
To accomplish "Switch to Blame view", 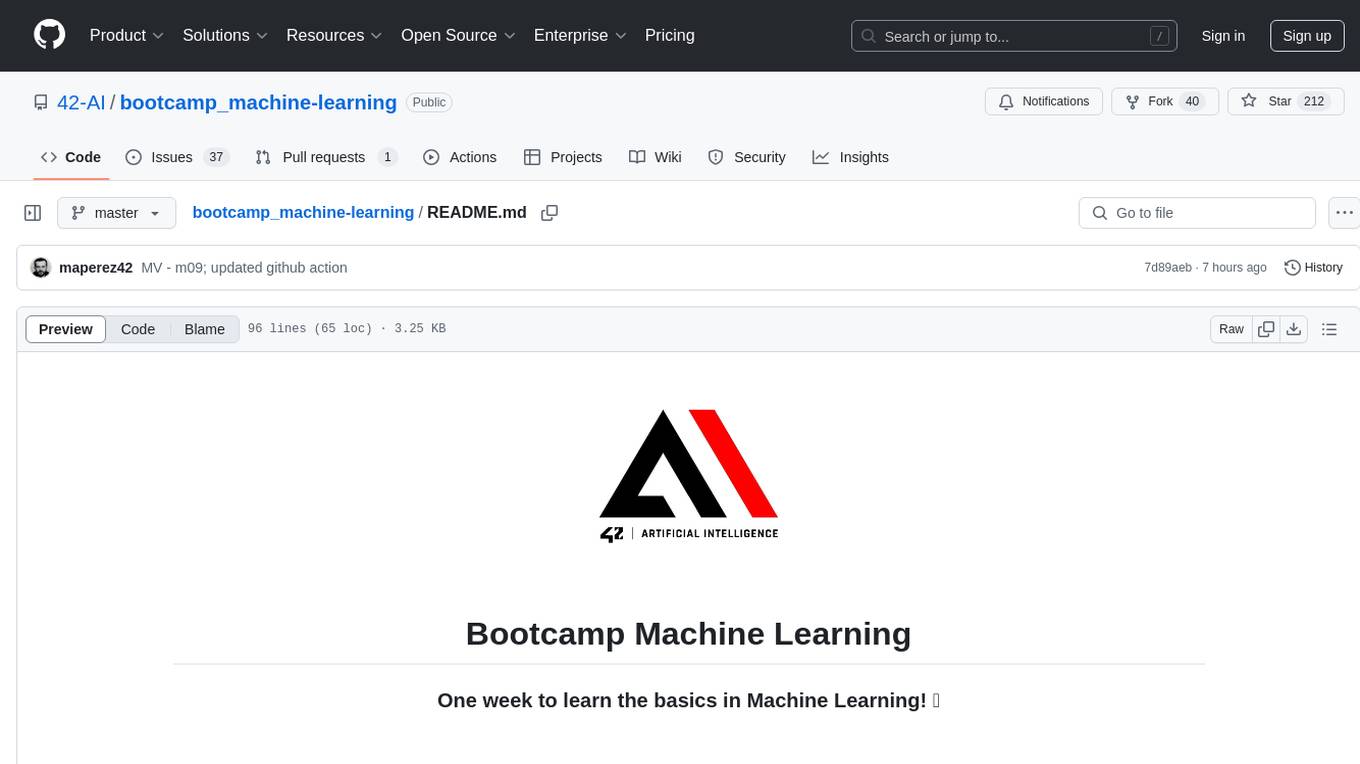I will [x=204, y=329].
